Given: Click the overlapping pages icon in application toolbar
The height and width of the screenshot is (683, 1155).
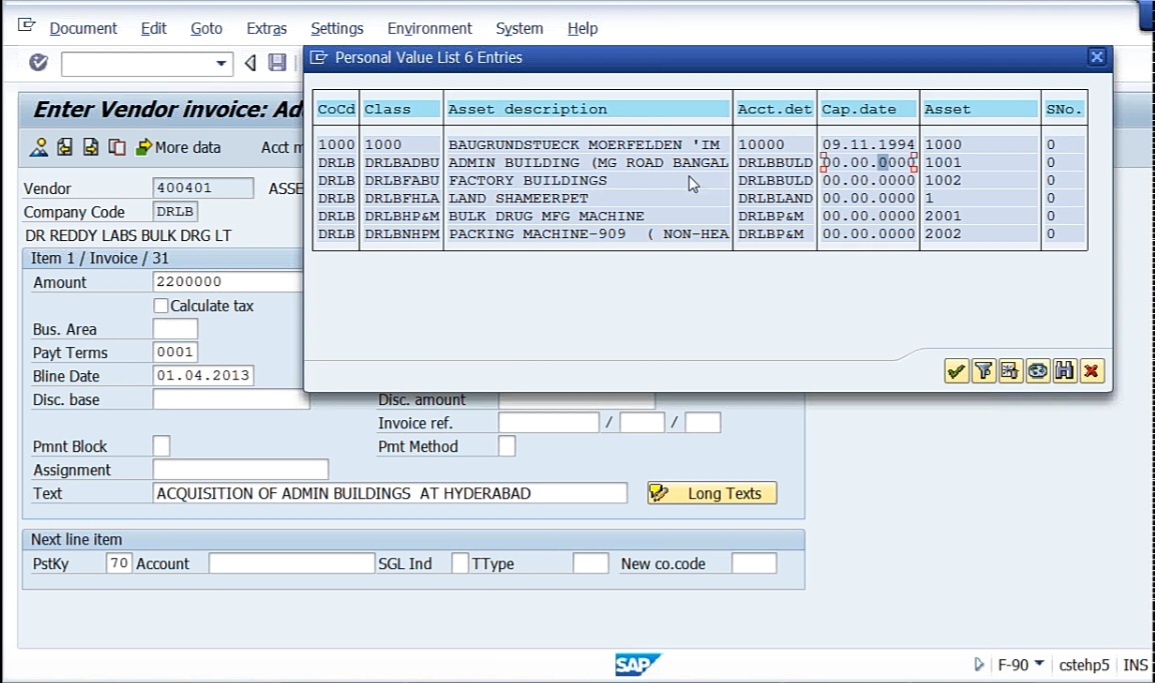Looking at the screenshot, I should click(117, 147).
